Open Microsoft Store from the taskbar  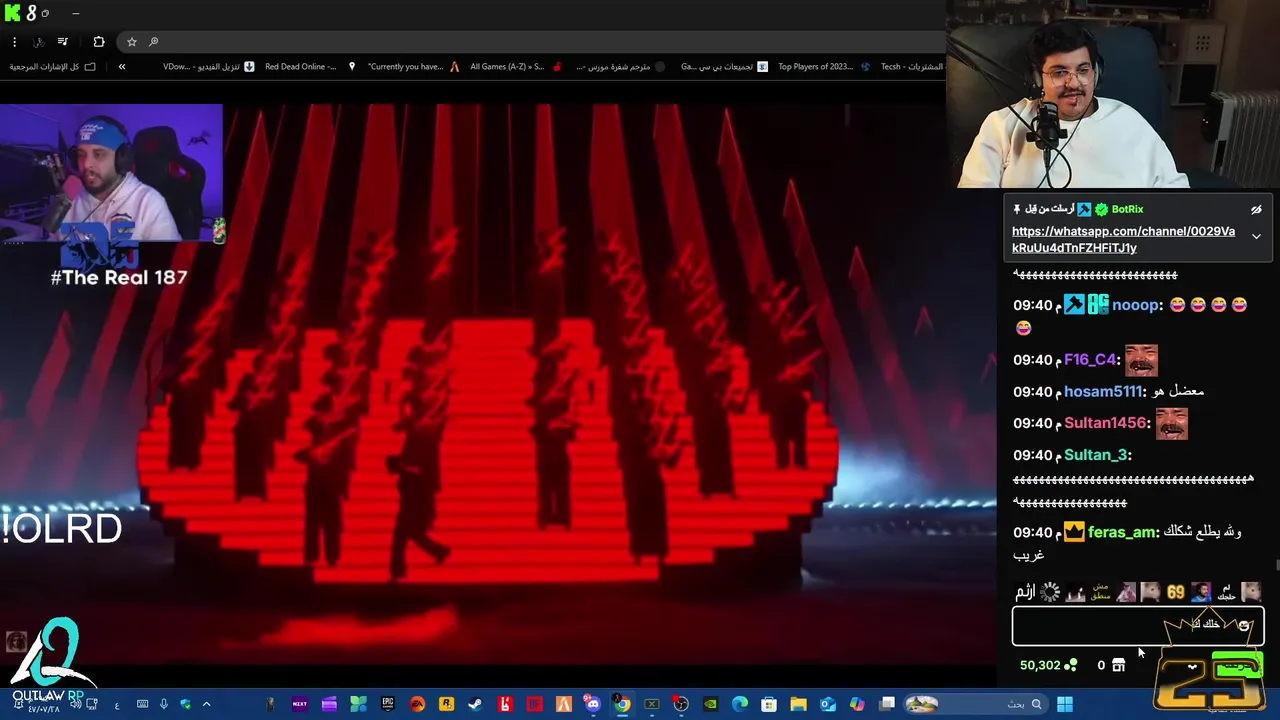click(x=769, y=705)
